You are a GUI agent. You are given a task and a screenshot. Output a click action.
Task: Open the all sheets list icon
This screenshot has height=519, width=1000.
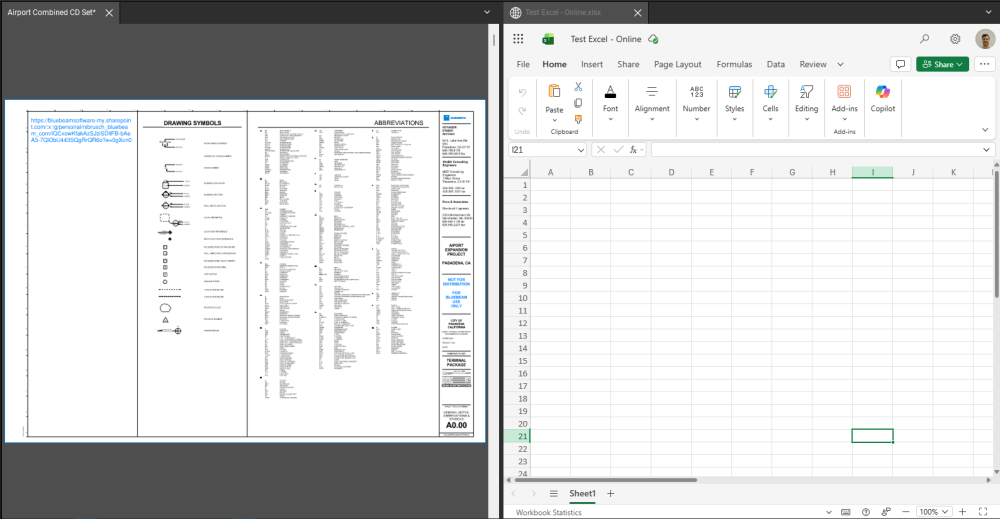[x=554, y=493]
